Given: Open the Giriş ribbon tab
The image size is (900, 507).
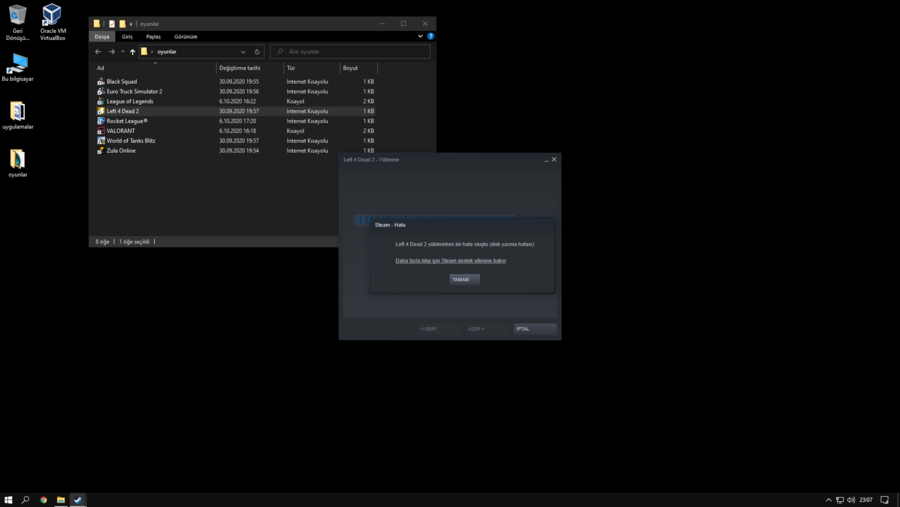Looking at the screenshot, I should [x=127, y=36].
